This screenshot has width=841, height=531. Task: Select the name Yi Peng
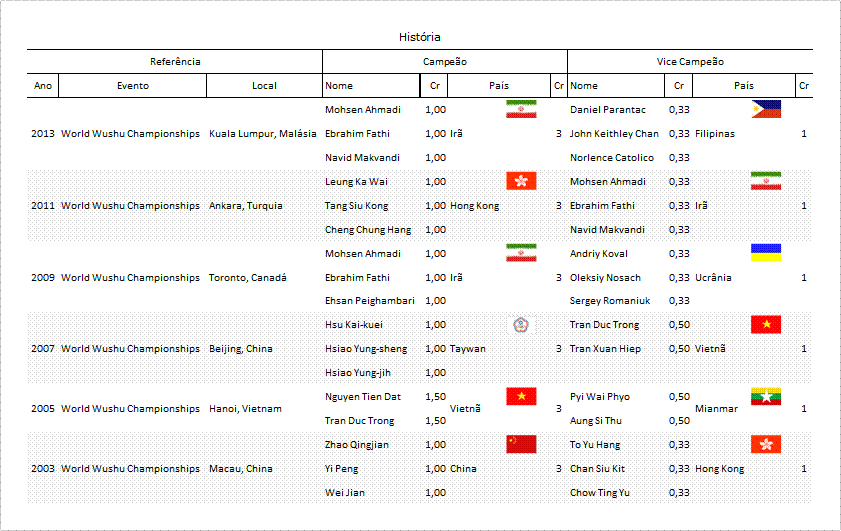click(x=342, y=469)
